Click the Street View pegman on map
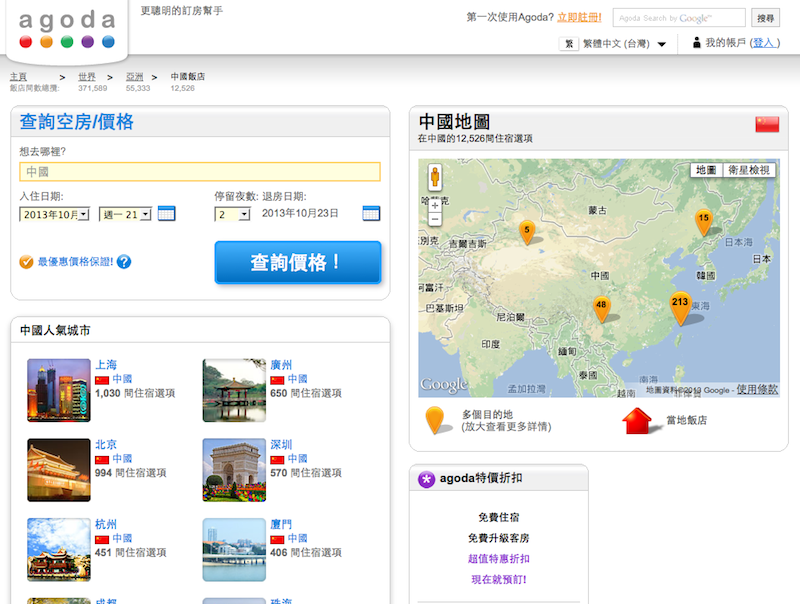Image resolution: width=800 pixels, height=604 pixels. [x=435, y=177]
